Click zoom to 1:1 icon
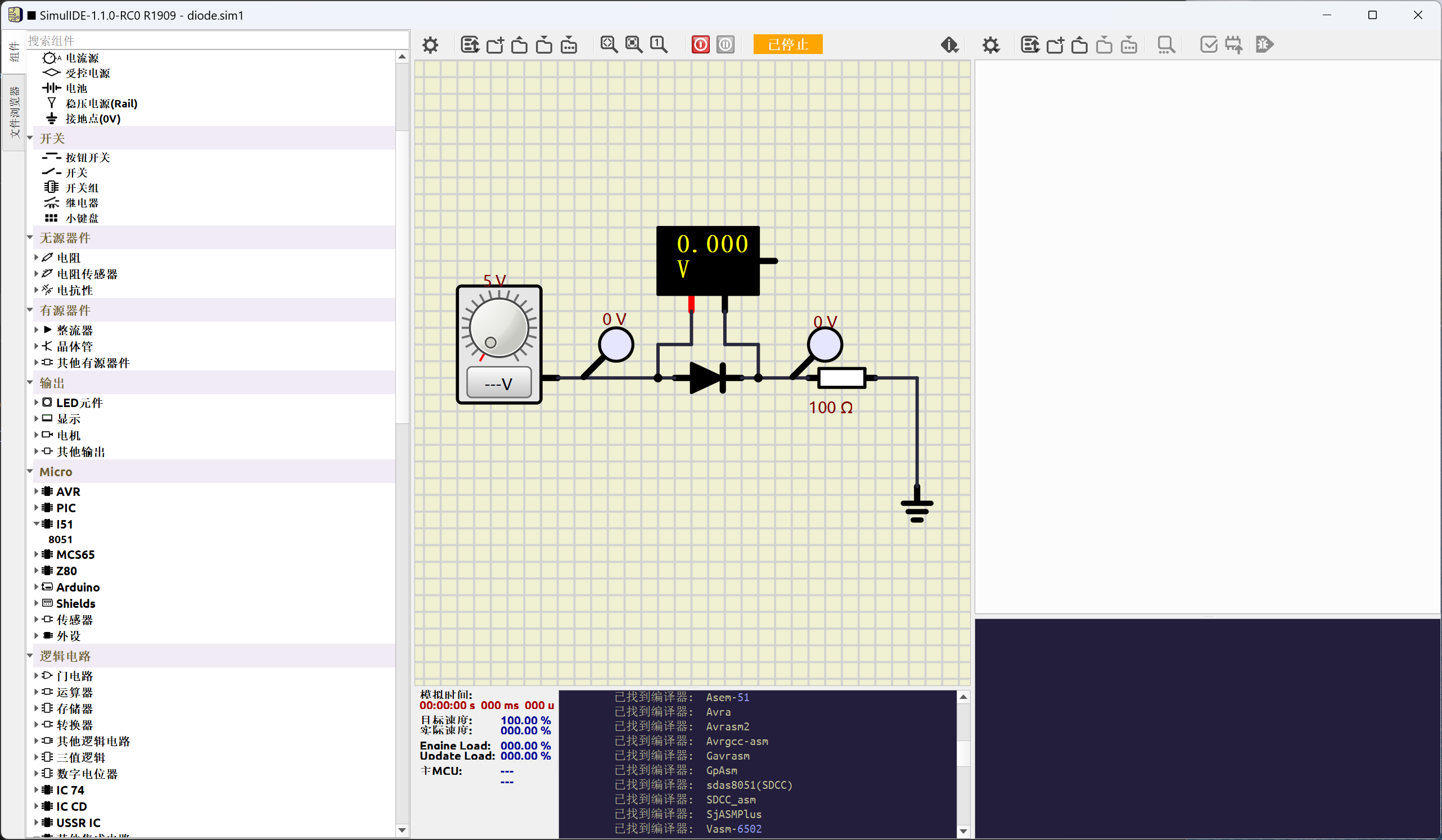The image size is (1442, 840). pos(658,44)
